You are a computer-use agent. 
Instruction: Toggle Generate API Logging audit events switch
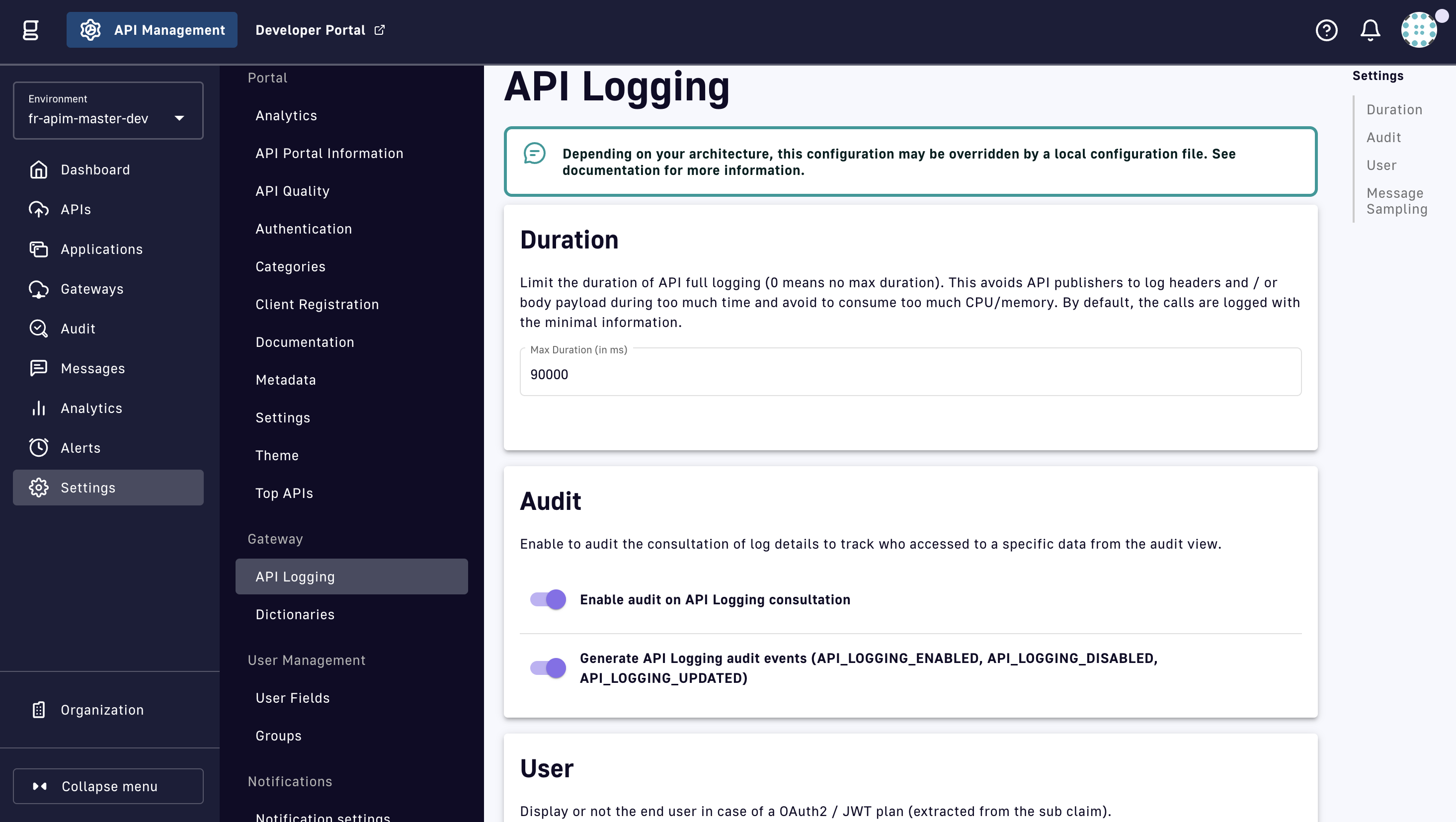coord(548,667)
